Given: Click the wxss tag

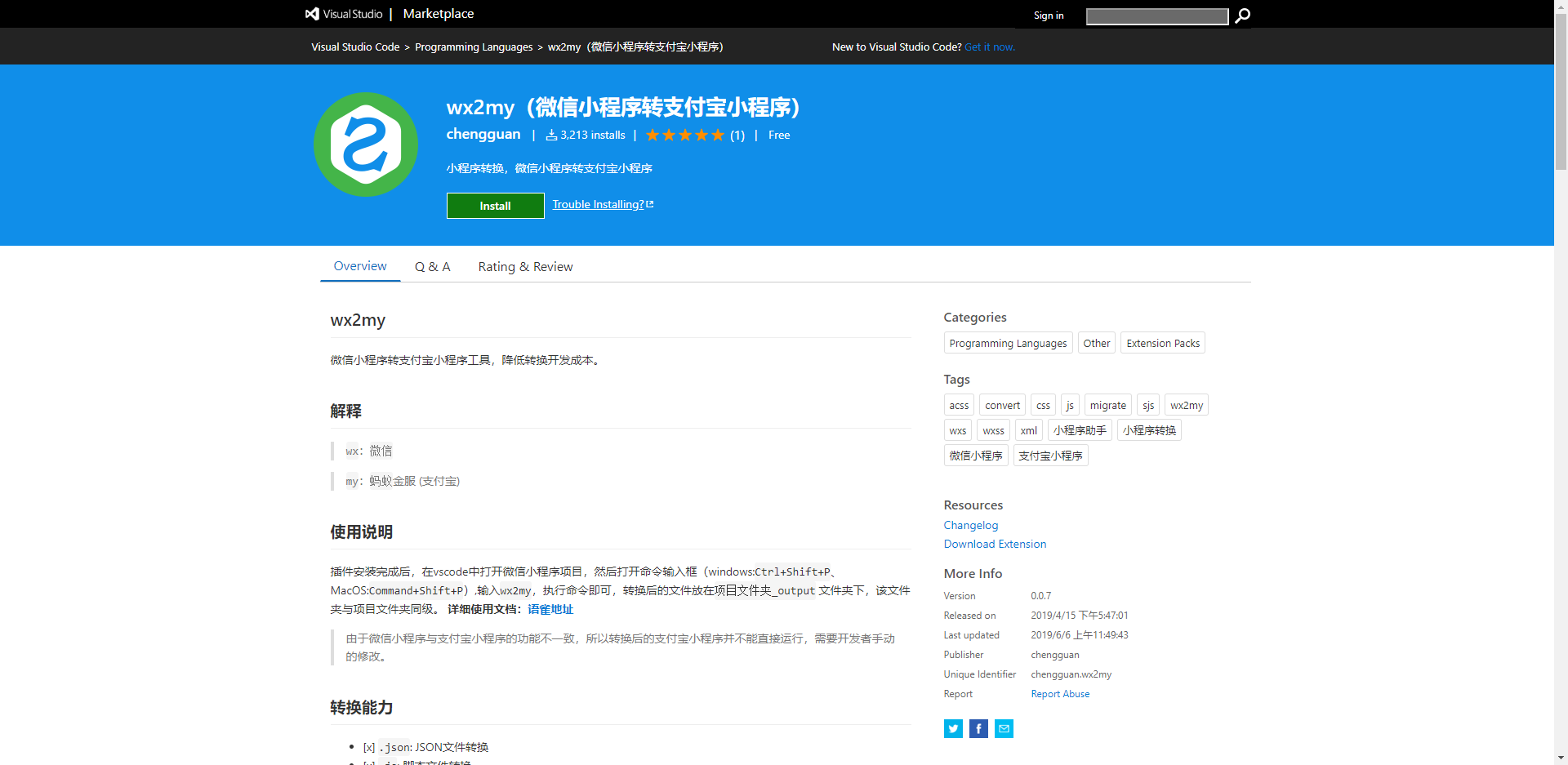Looking at the screenshot, I should click(x=993, y=430).
